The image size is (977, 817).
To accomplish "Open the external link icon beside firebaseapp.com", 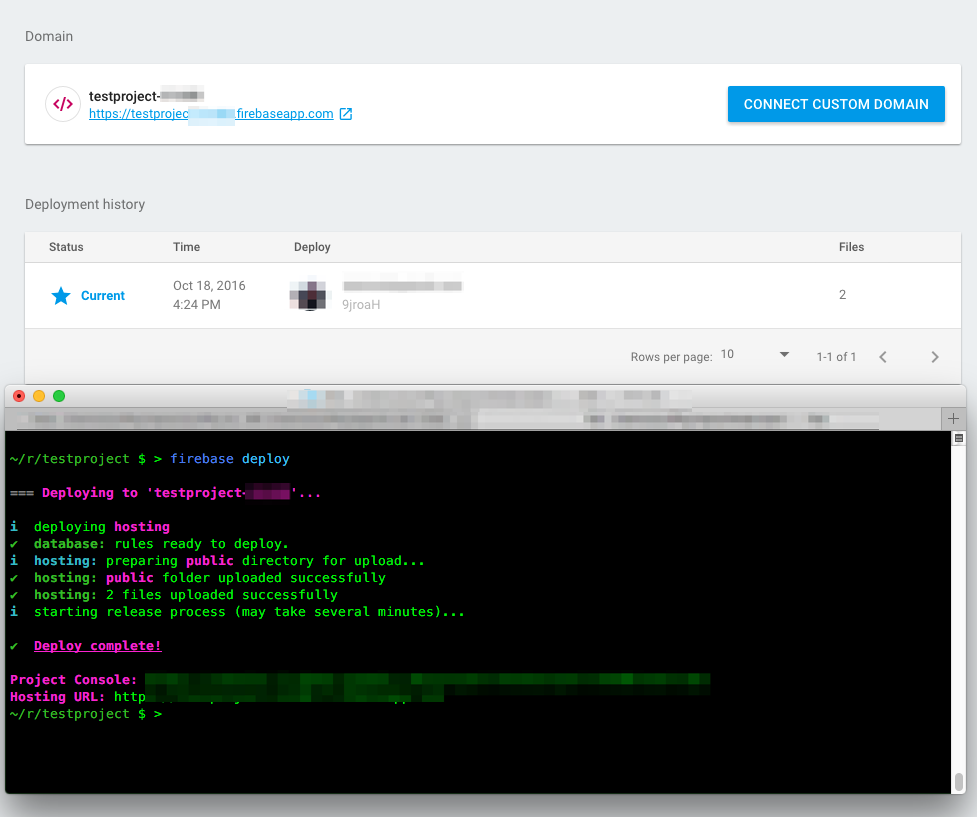I will [x=346, y=114].
